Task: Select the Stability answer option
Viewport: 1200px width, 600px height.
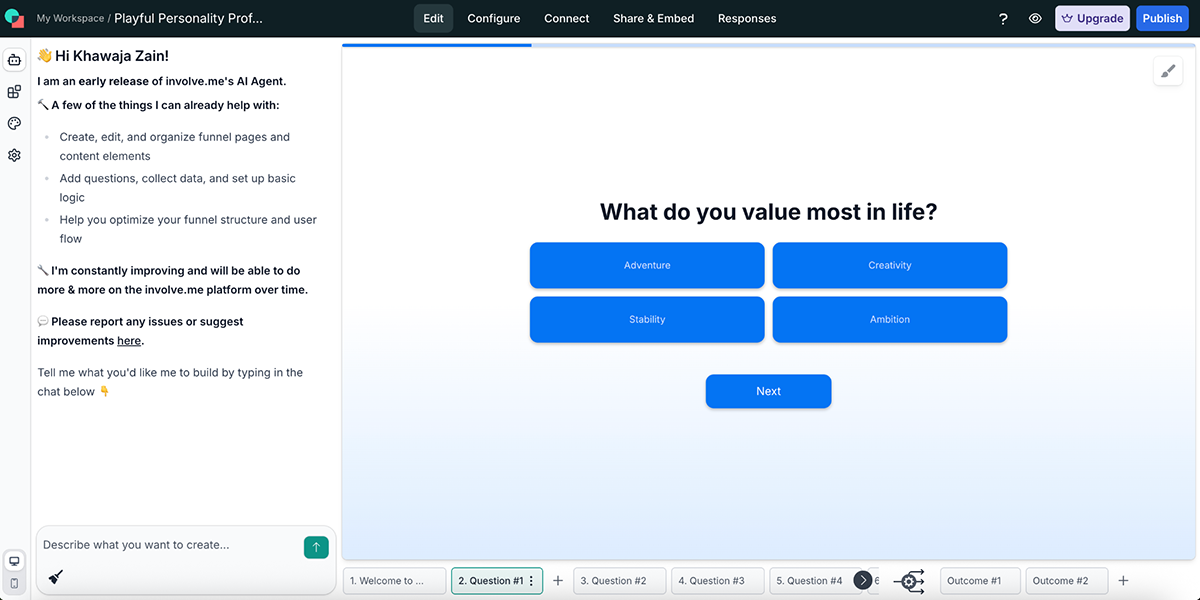Action: click(647, 319)
